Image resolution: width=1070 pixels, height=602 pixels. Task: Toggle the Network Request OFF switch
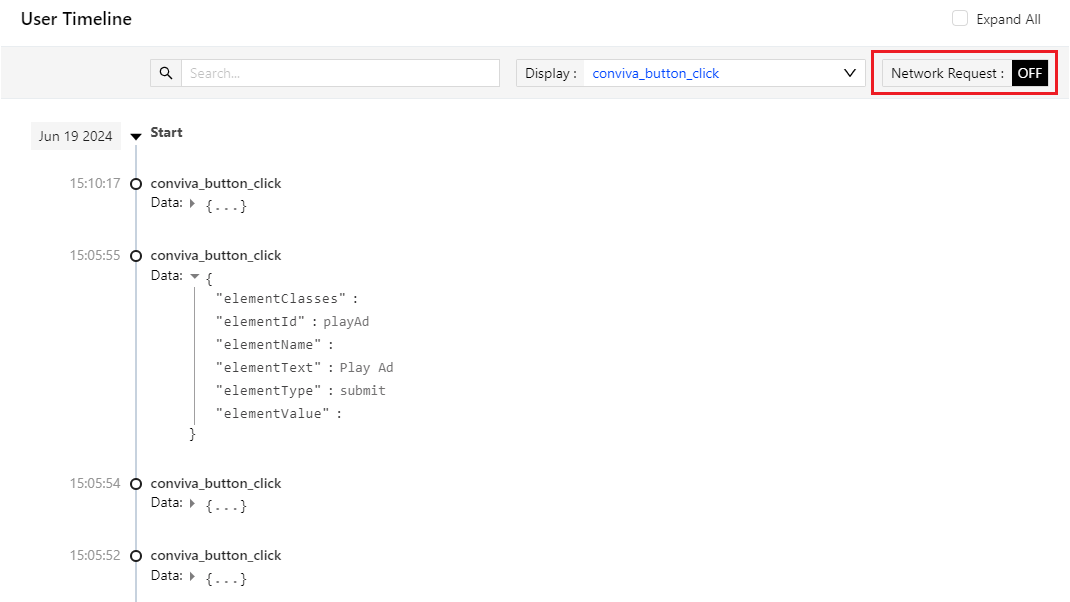point(1029,73)
